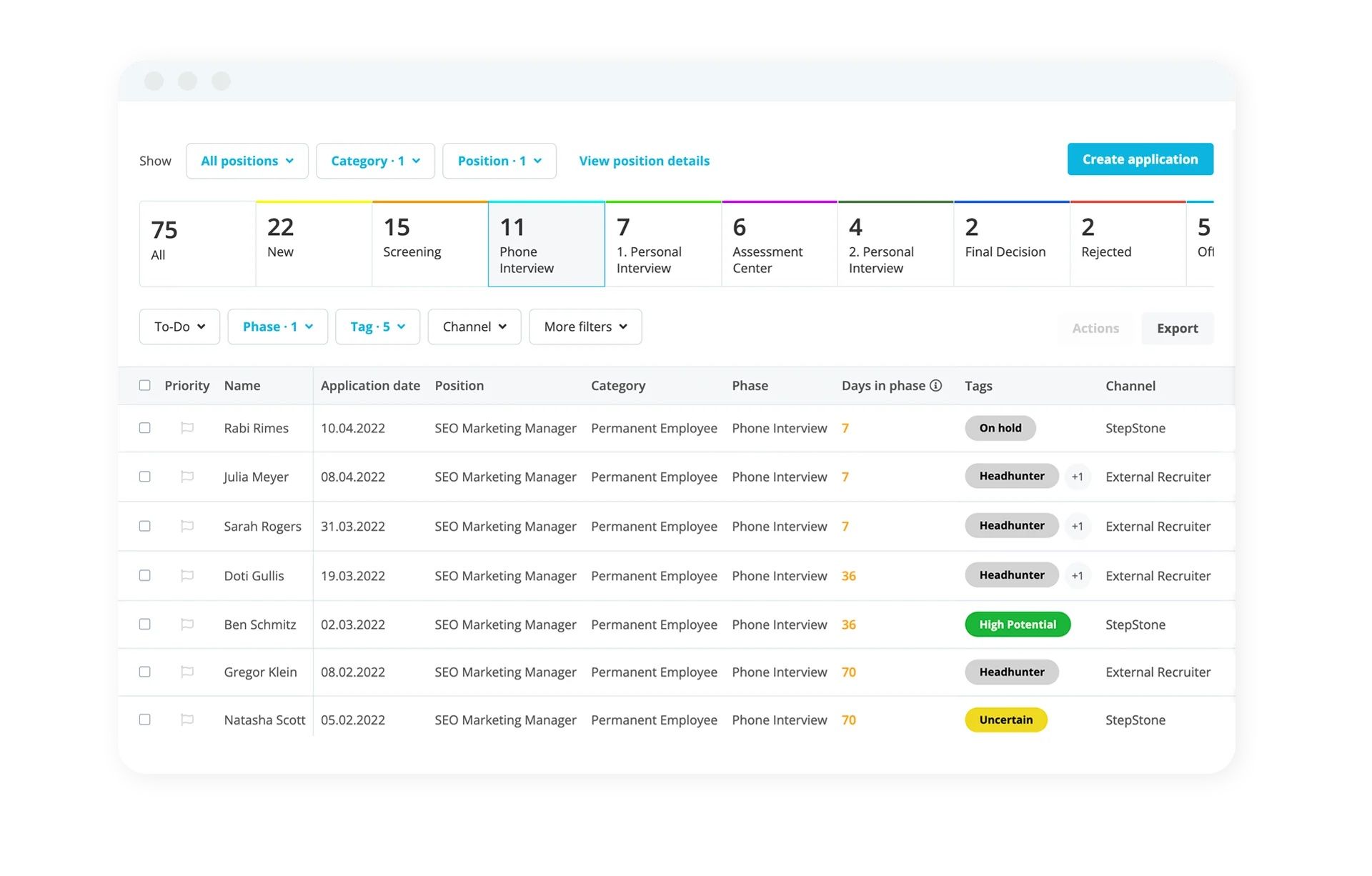This screenshot has height=876, width=1372.
Task: Flag Natasha Scott as priority
Action: coord(187,720)
